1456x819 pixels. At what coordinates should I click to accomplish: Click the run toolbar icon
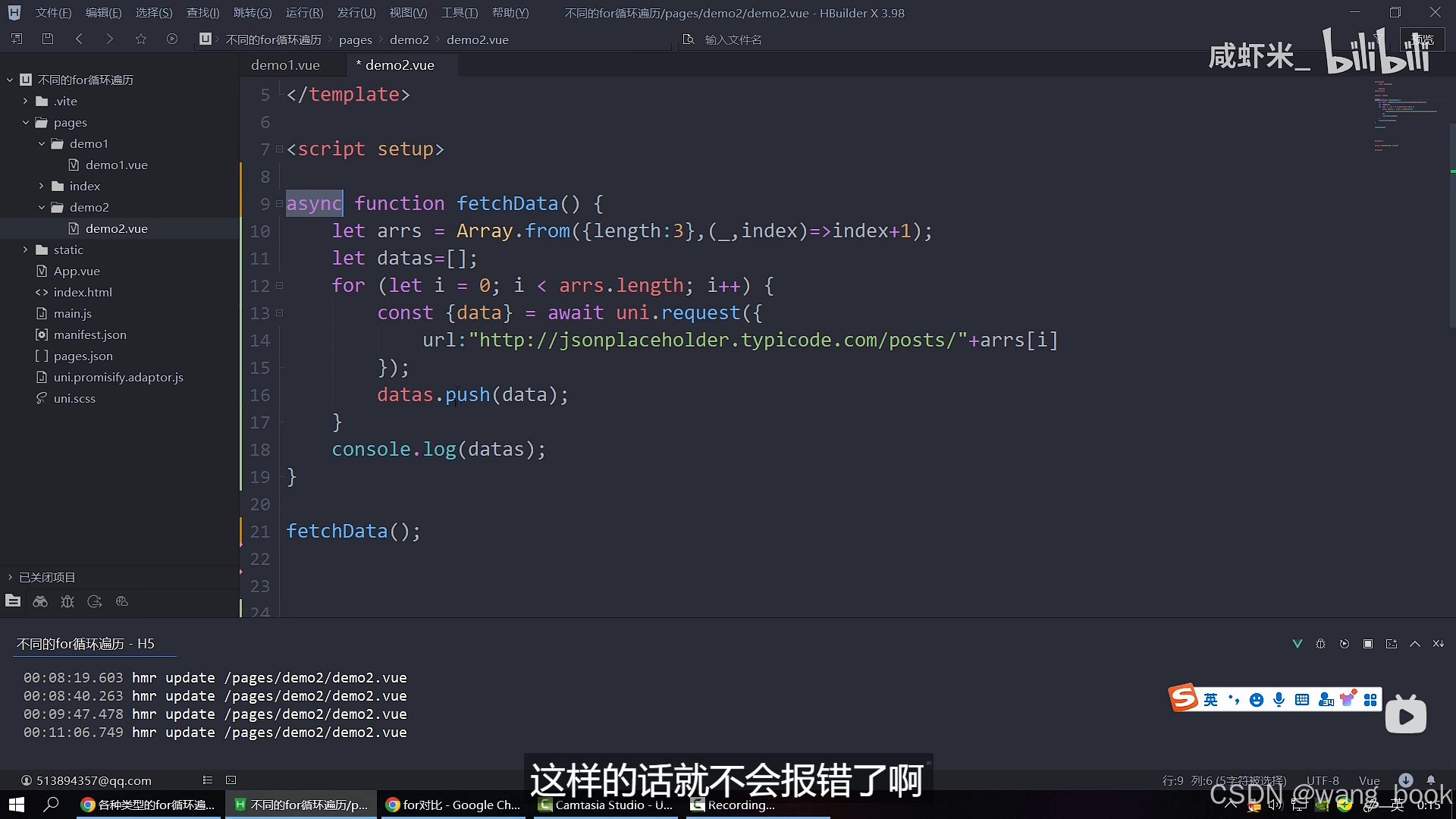tap(172, 39)
